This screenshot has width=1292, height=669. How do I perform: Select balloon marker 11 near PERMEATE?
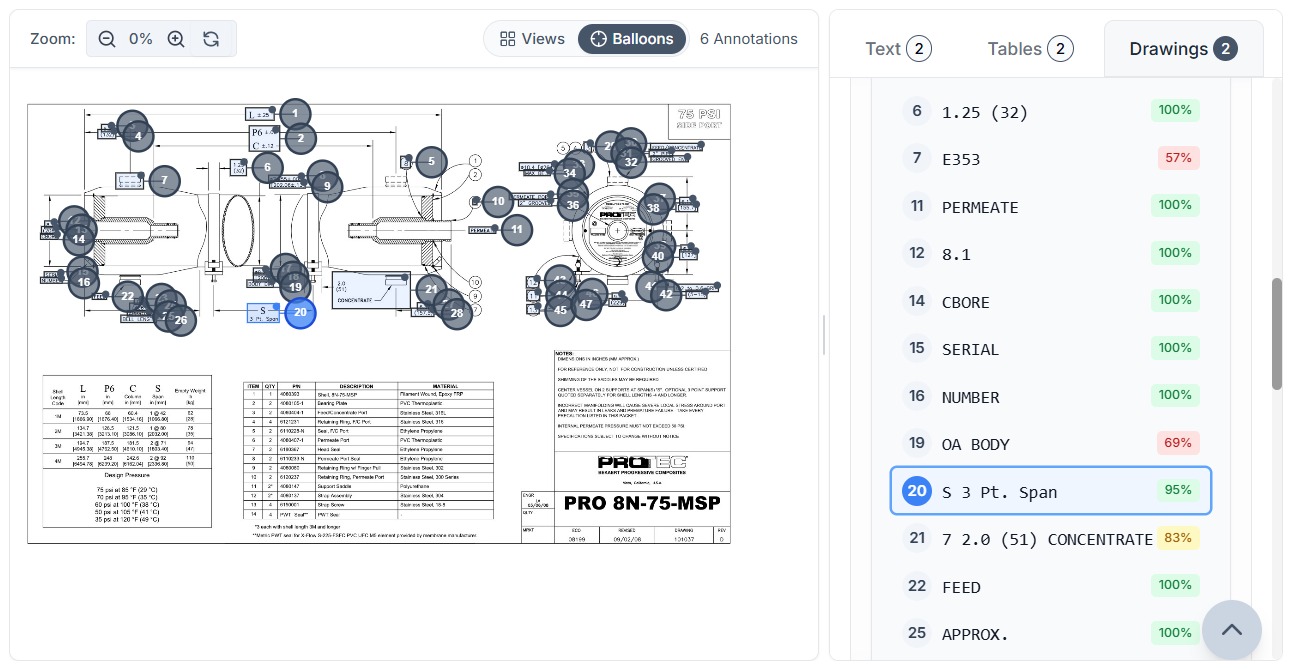click(516, 230)
